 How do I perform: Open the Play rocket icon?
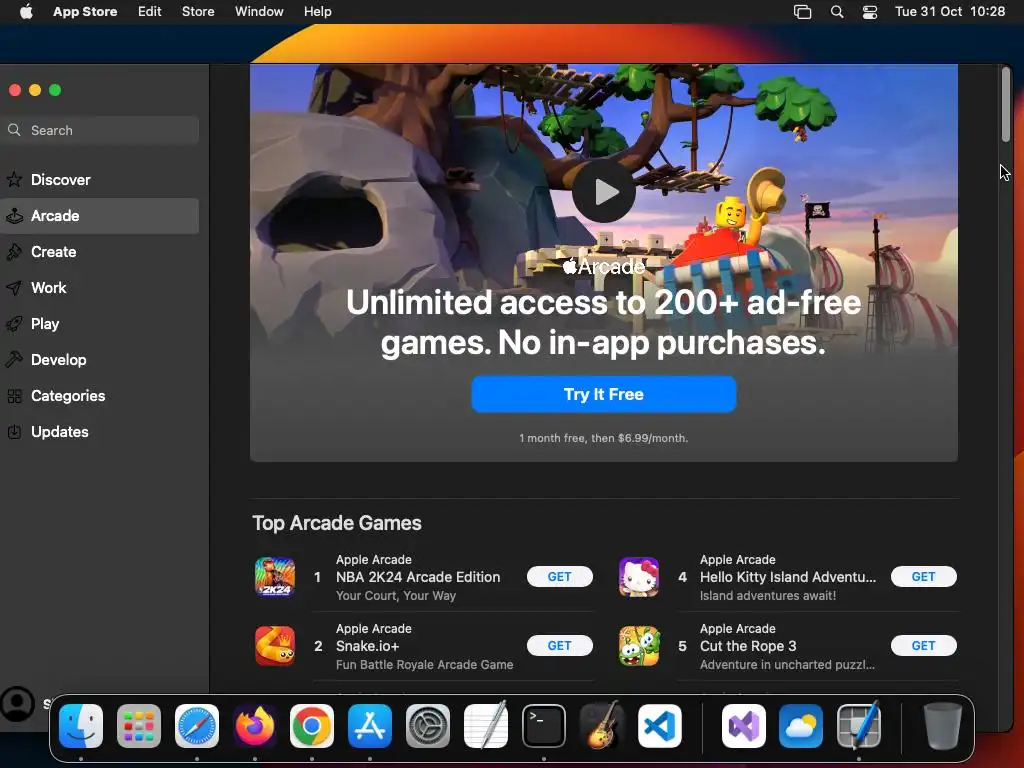click(14, 323)
